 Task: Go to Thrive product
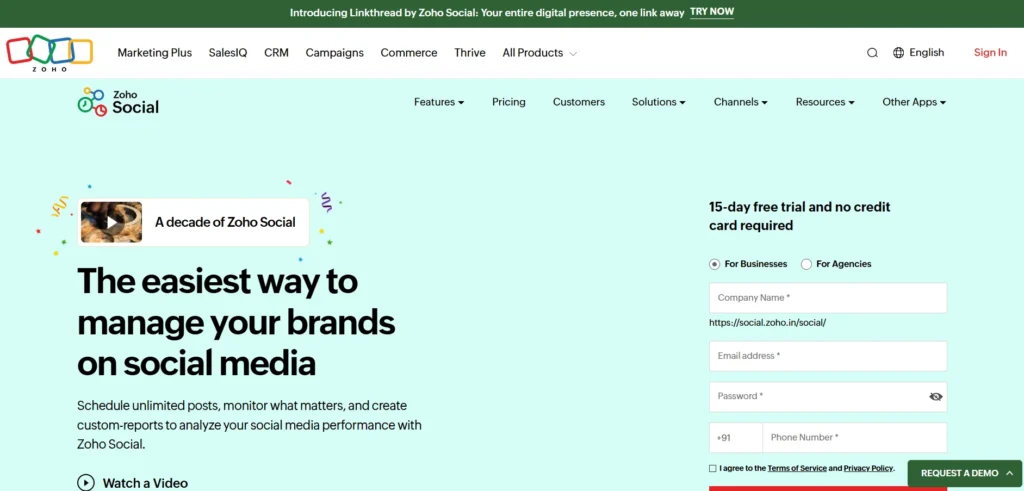pyautogui.click(x=470, y=53)
